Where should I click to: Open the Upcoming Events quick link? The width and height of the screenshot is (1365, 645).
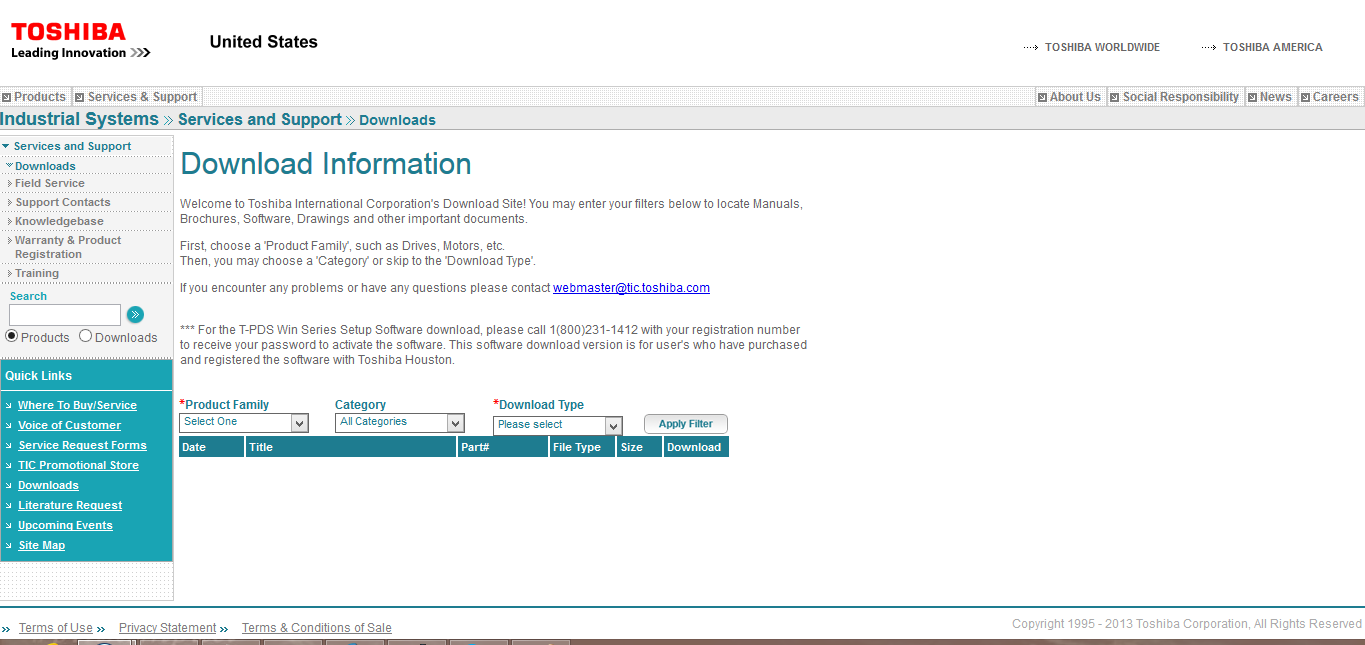pos(65,525)
